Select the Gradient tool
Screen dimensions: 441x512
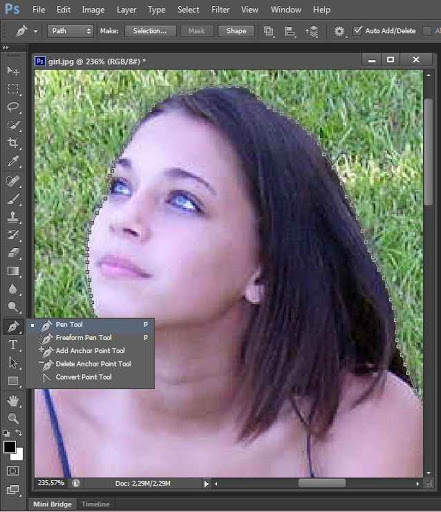click(13, 271)
